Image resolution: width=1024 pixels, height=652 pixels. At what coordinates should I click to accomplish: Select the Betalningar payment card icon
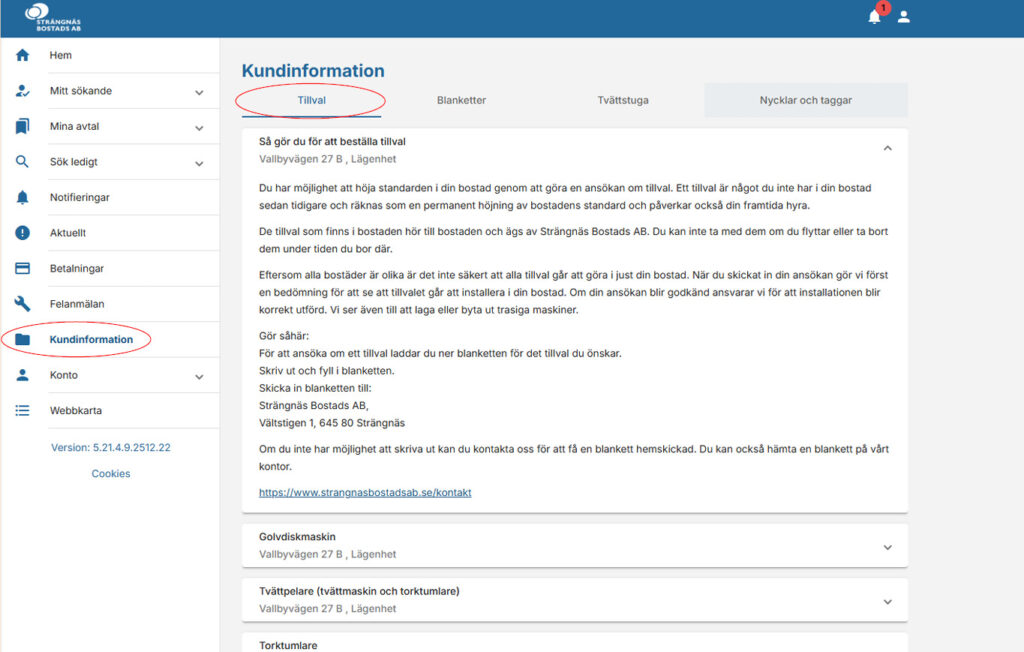22,268
